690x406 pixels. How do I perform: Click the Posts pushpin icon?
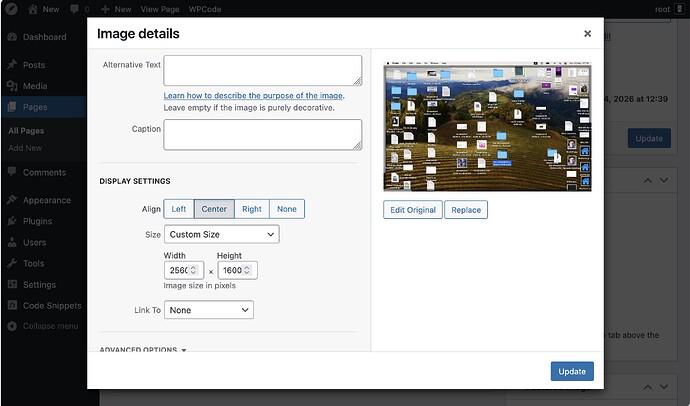(x=12, y=65)
